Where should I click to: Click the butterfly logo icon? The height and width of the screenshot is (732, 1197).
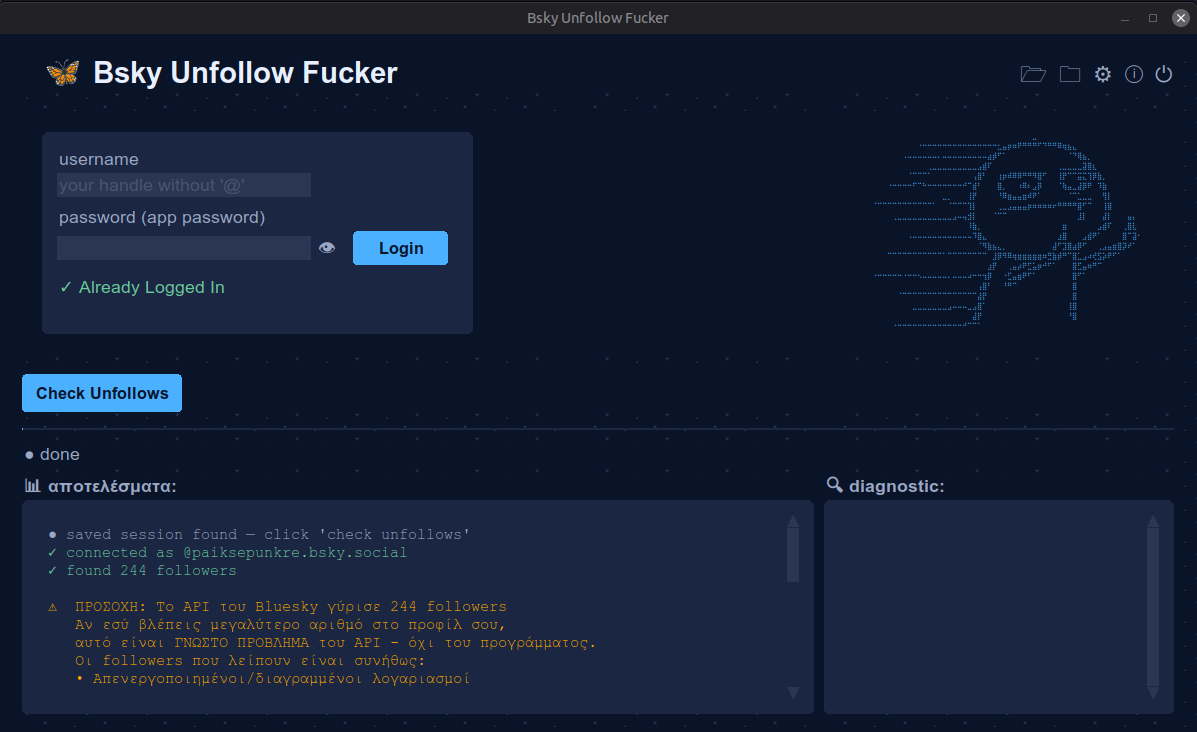[63, 73]
